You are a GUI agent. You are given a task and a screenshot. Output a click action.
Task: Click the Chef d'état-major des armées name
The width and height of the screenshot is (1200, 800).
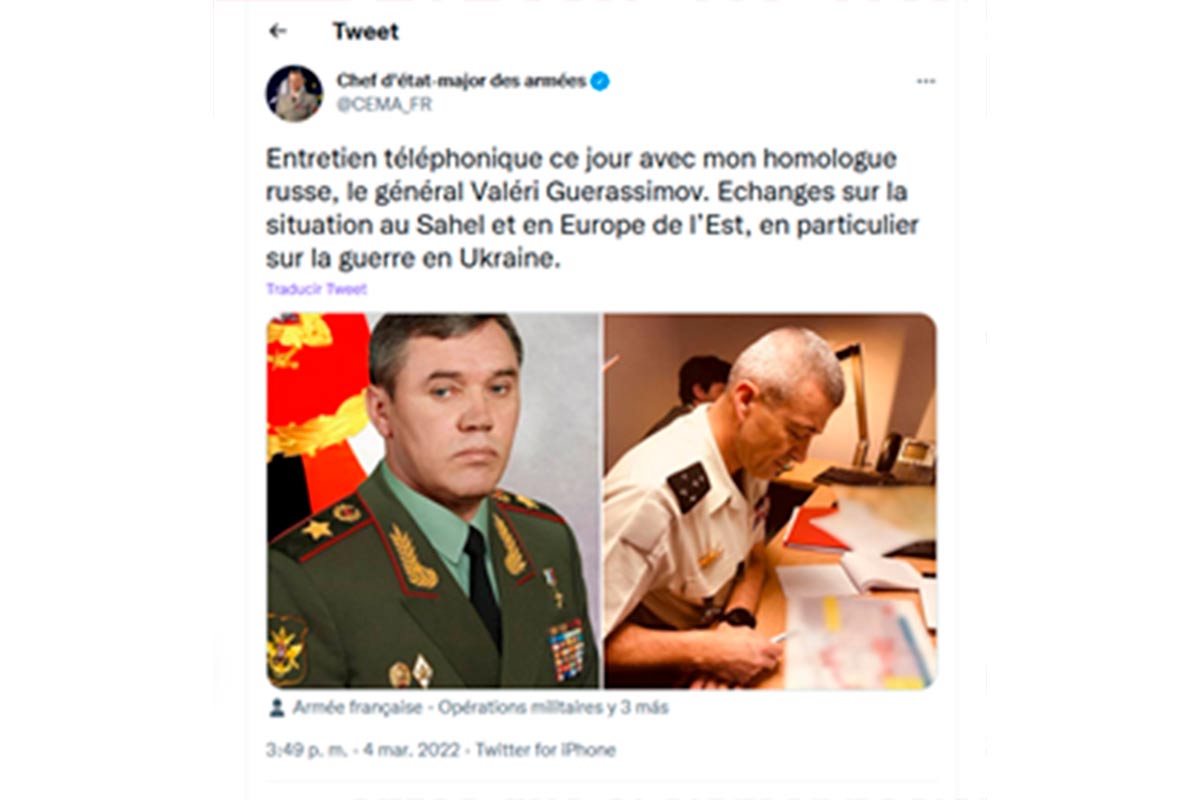click(x=461, y=81)
